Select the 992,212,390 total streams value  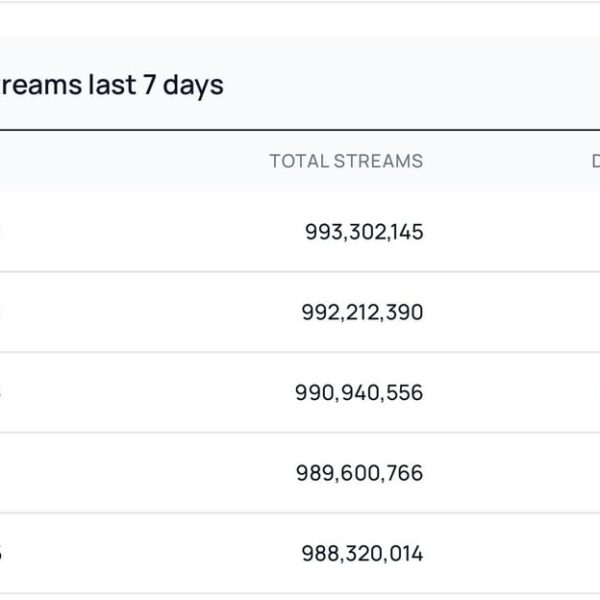(x=362, y=312)
